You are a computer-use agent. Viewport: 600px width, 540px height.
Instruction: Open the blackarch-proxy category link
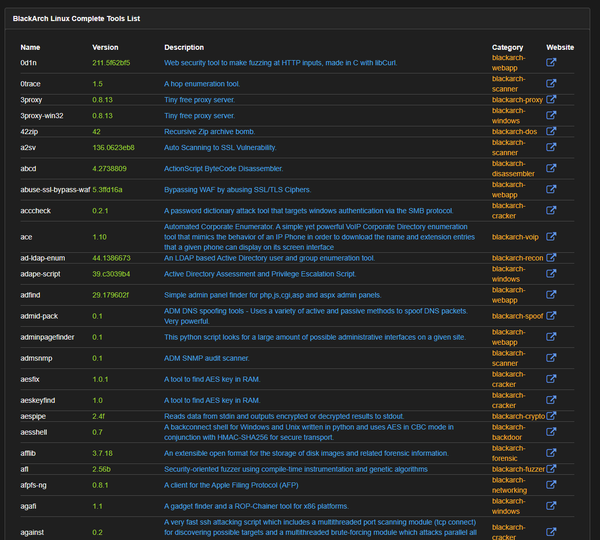(x=518, y=100)
